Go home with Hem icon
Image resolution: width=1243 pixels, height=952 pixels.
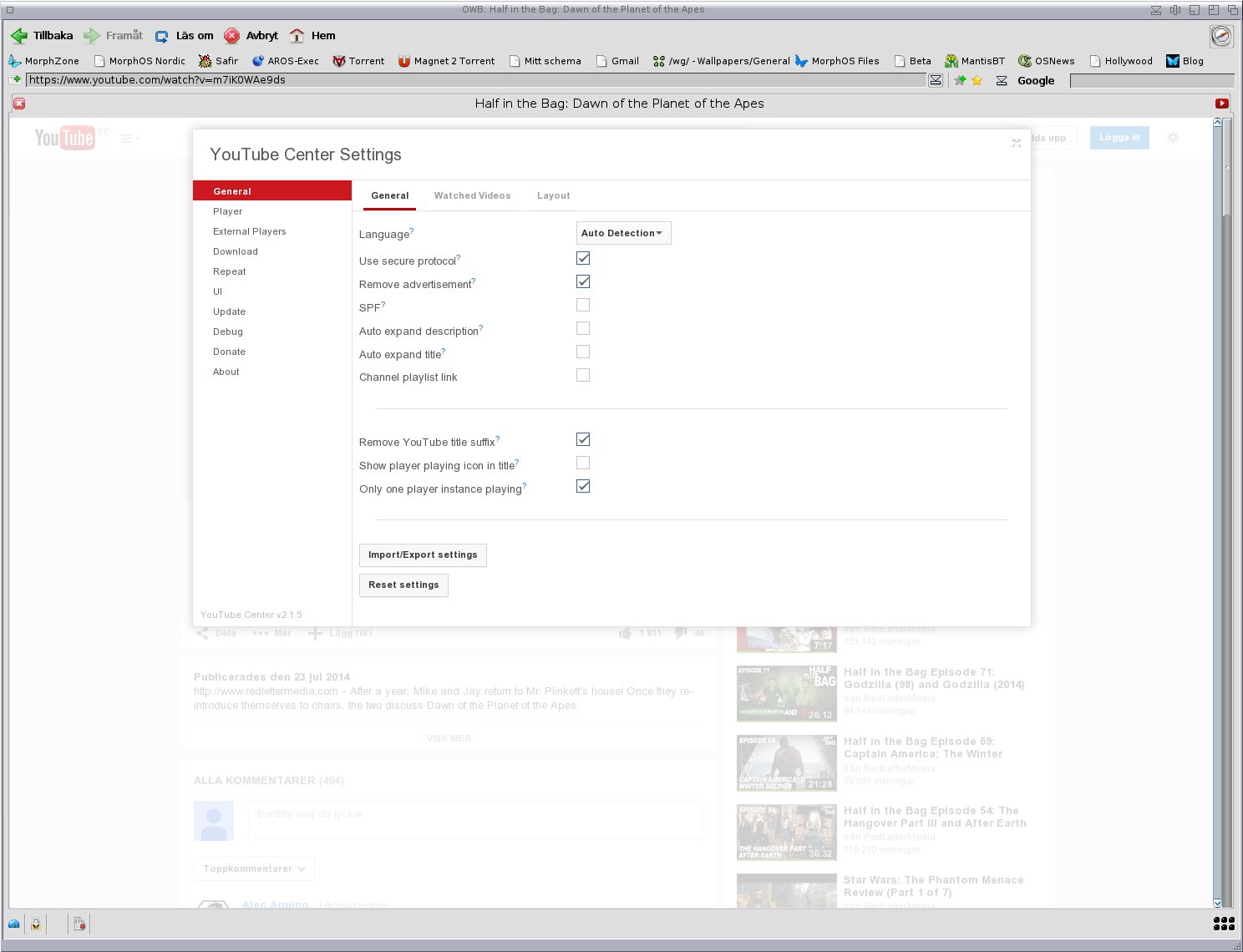pos(297,36)
